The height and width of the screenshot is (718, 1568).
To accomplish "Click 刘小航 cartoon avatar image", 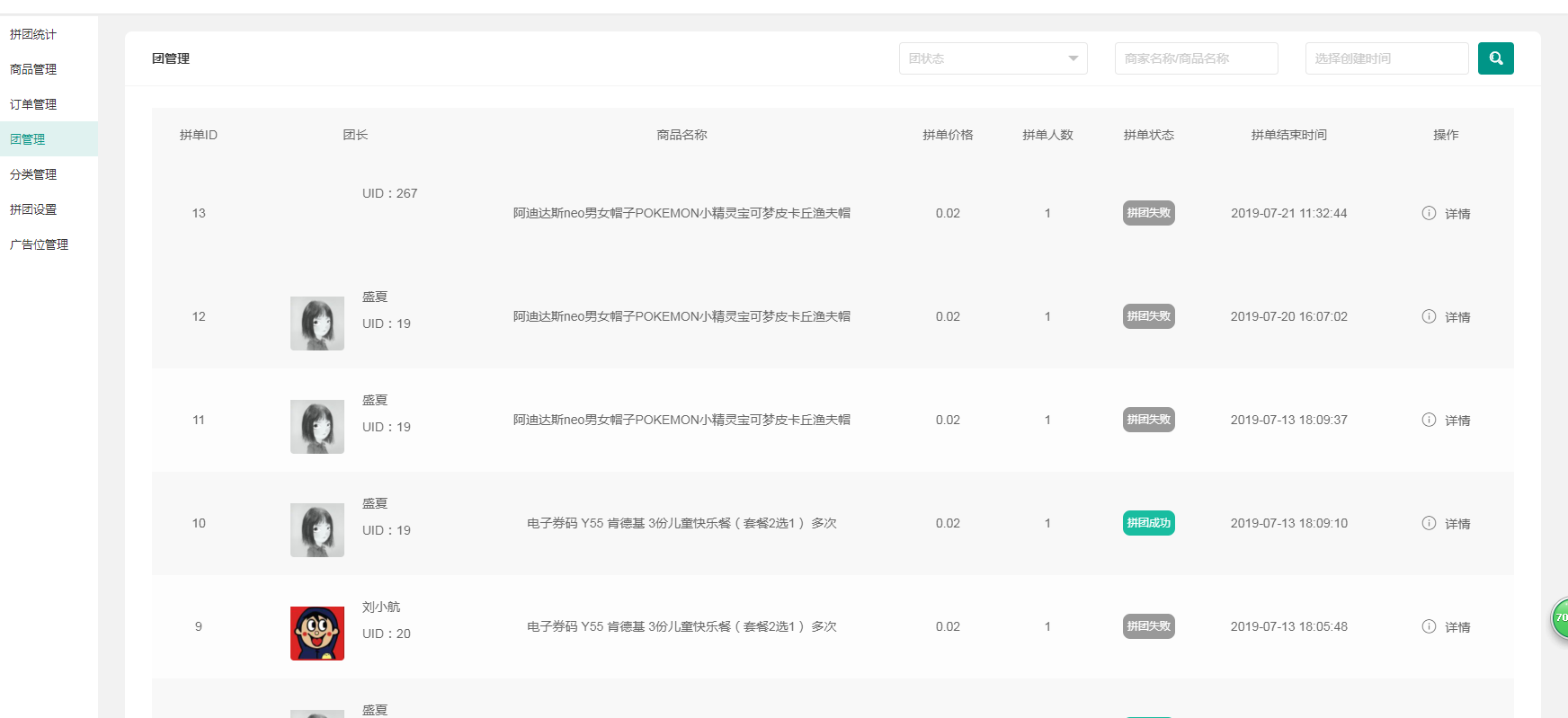I will pos(317,634).
